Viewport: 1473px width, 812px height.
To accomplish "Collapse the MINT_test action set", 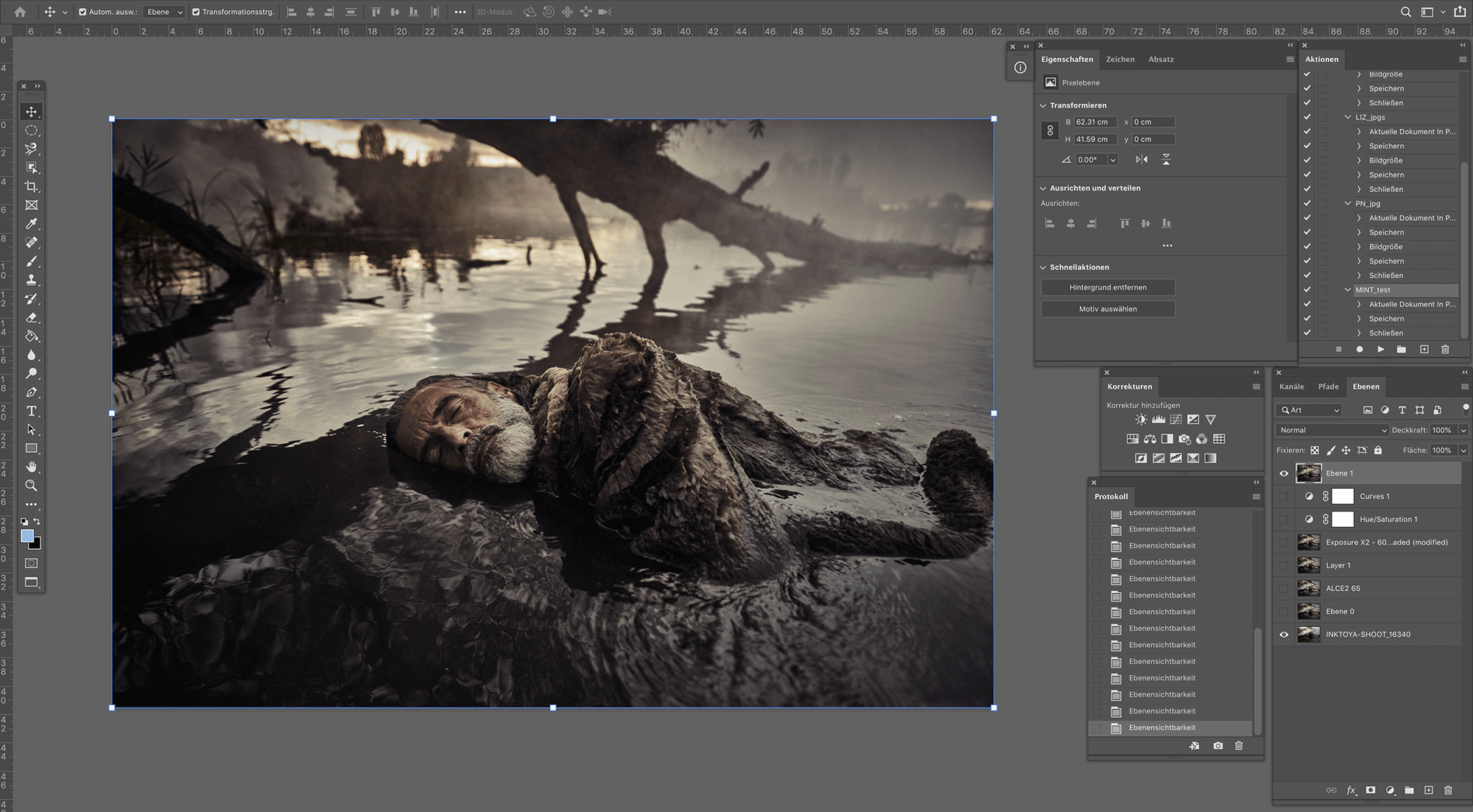I will click(1348, 290).
